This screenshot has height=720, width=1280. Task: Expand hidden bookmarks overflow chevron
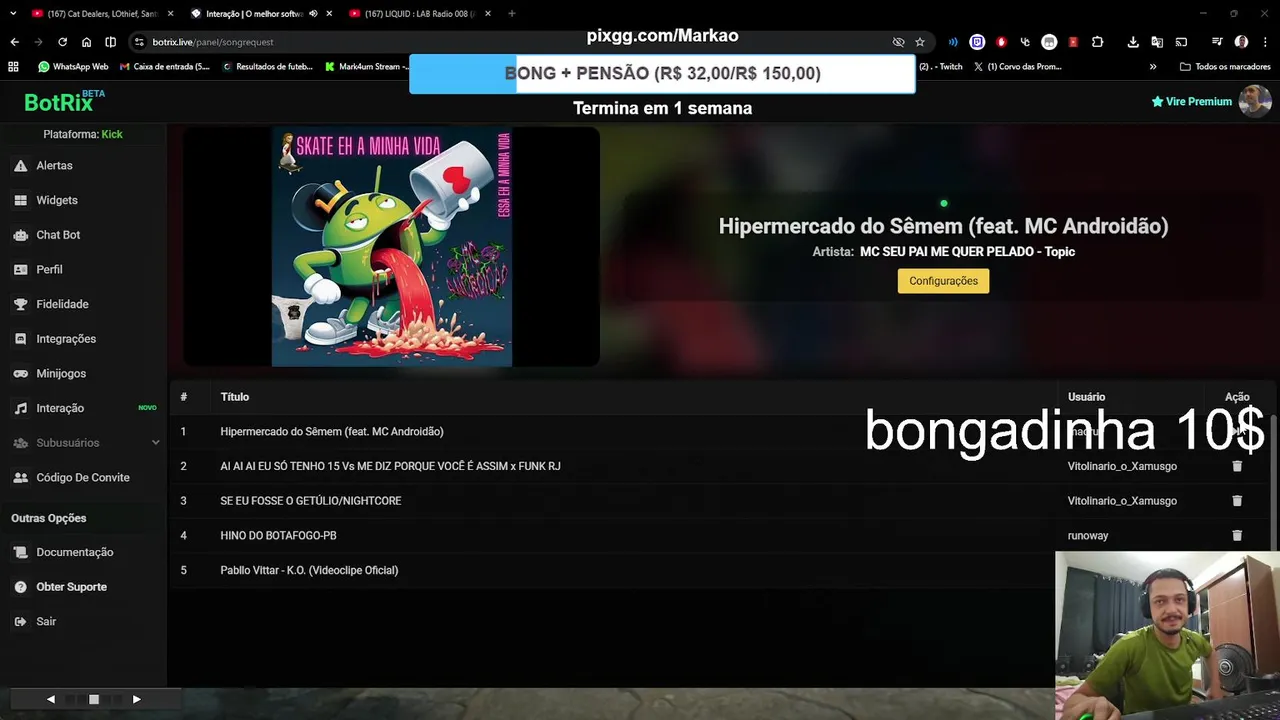[x=1153, y=67]
